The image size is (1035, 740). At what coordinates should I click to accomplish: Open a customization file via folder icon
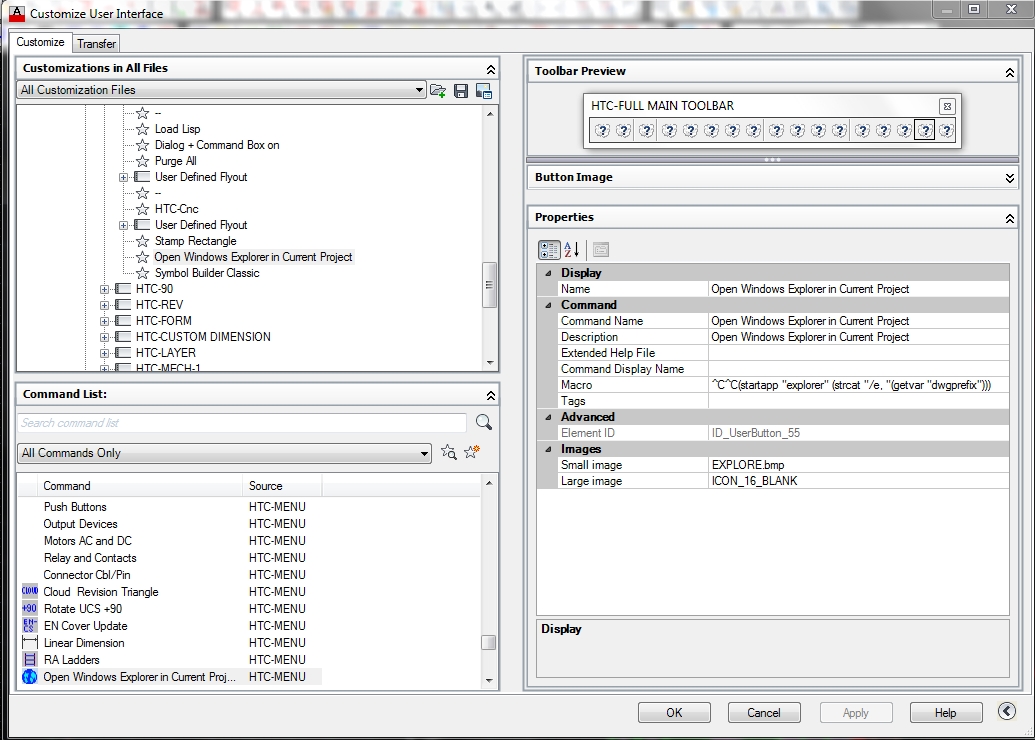(438, 90)
